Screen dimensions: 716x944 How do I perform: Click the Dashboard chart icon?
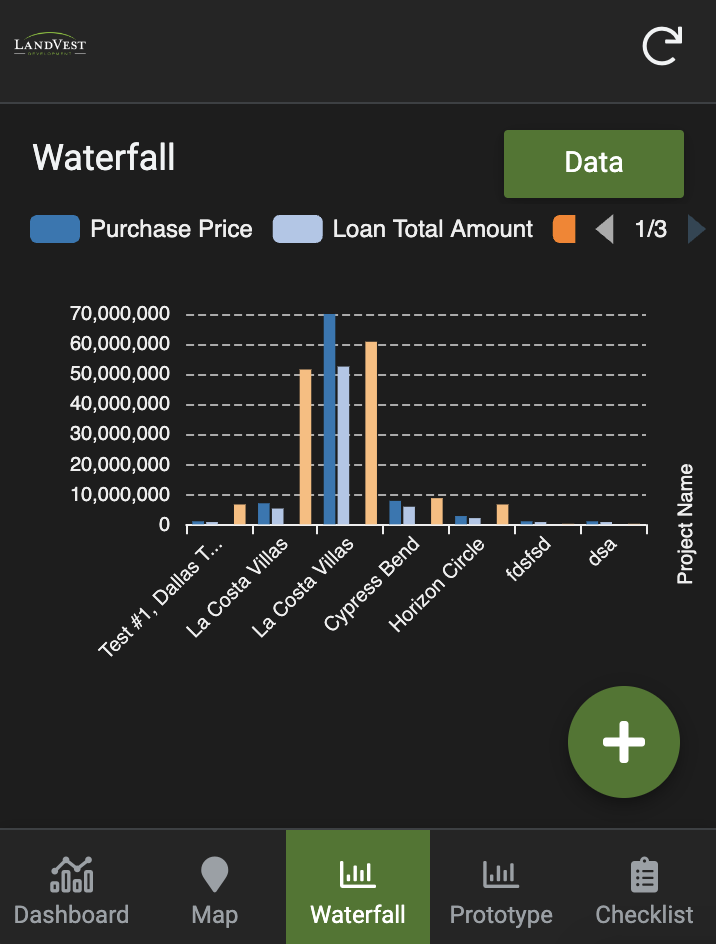click(x=71, y=875)
